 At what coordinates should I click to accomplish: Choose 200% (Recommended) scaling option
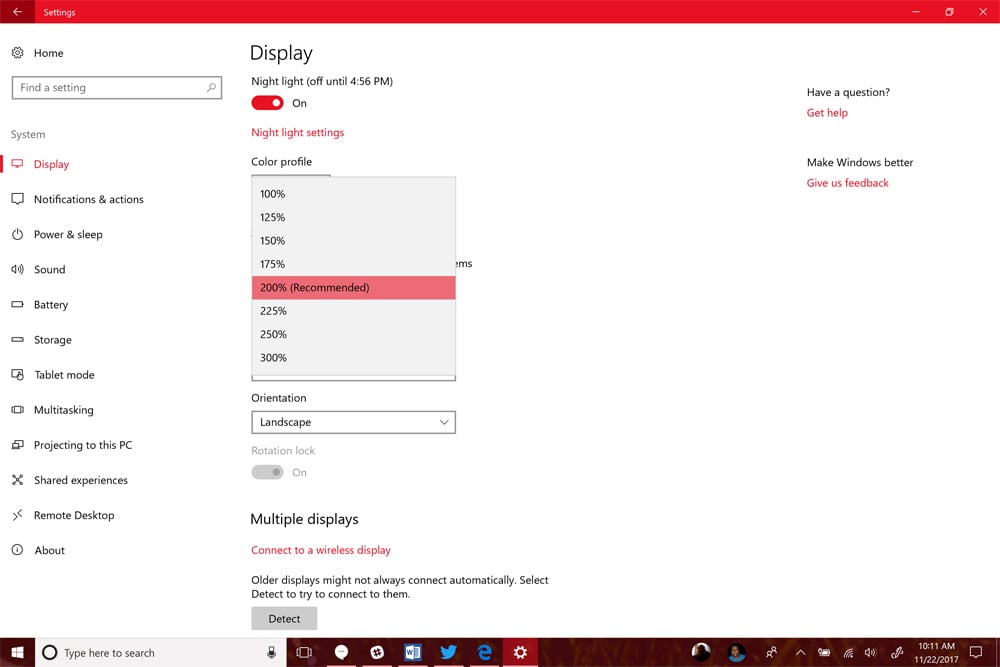pos(315,287)
